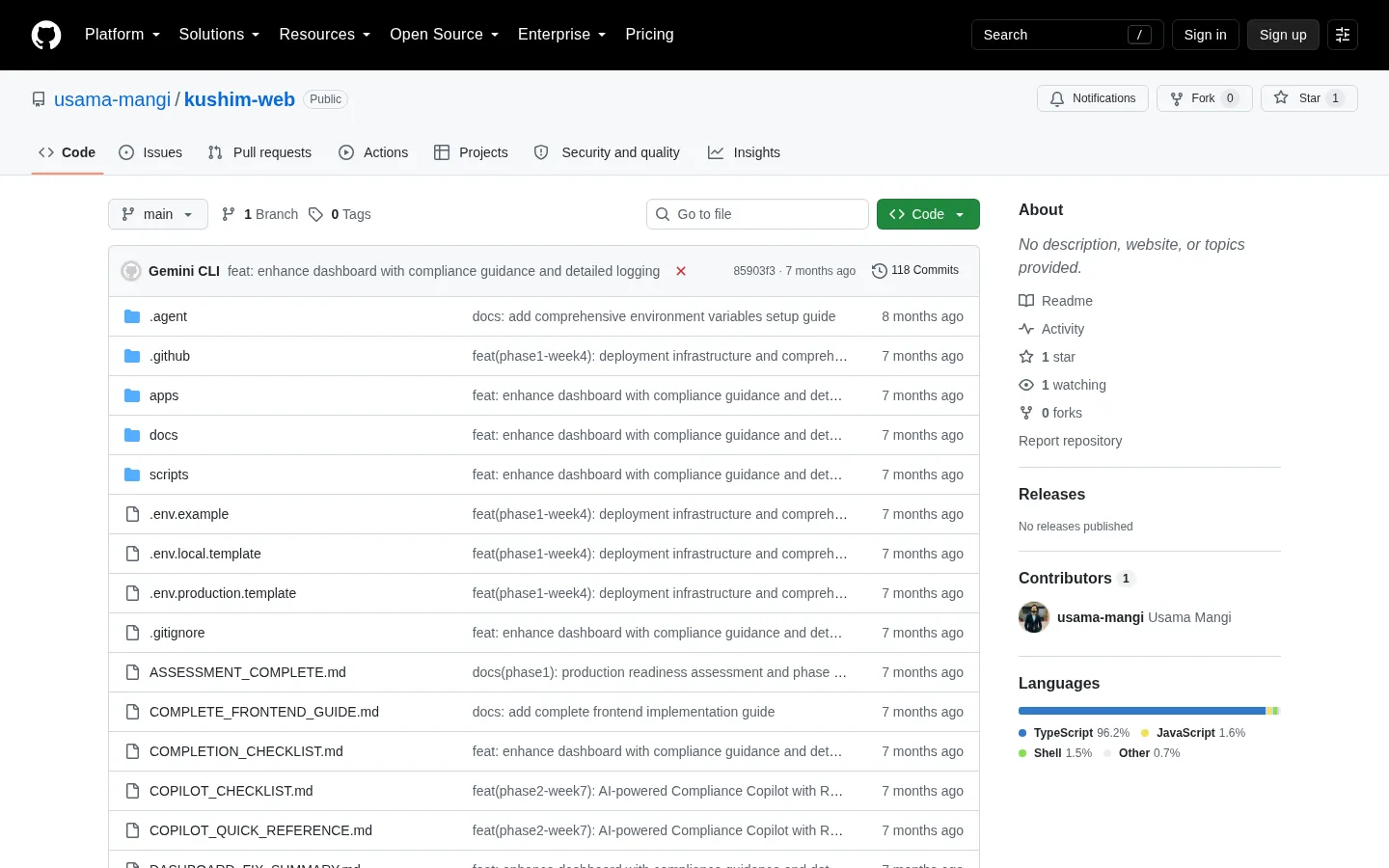Click the top Search box
The height and width of the screenshot is (868, 1389).
point(1068,35)
